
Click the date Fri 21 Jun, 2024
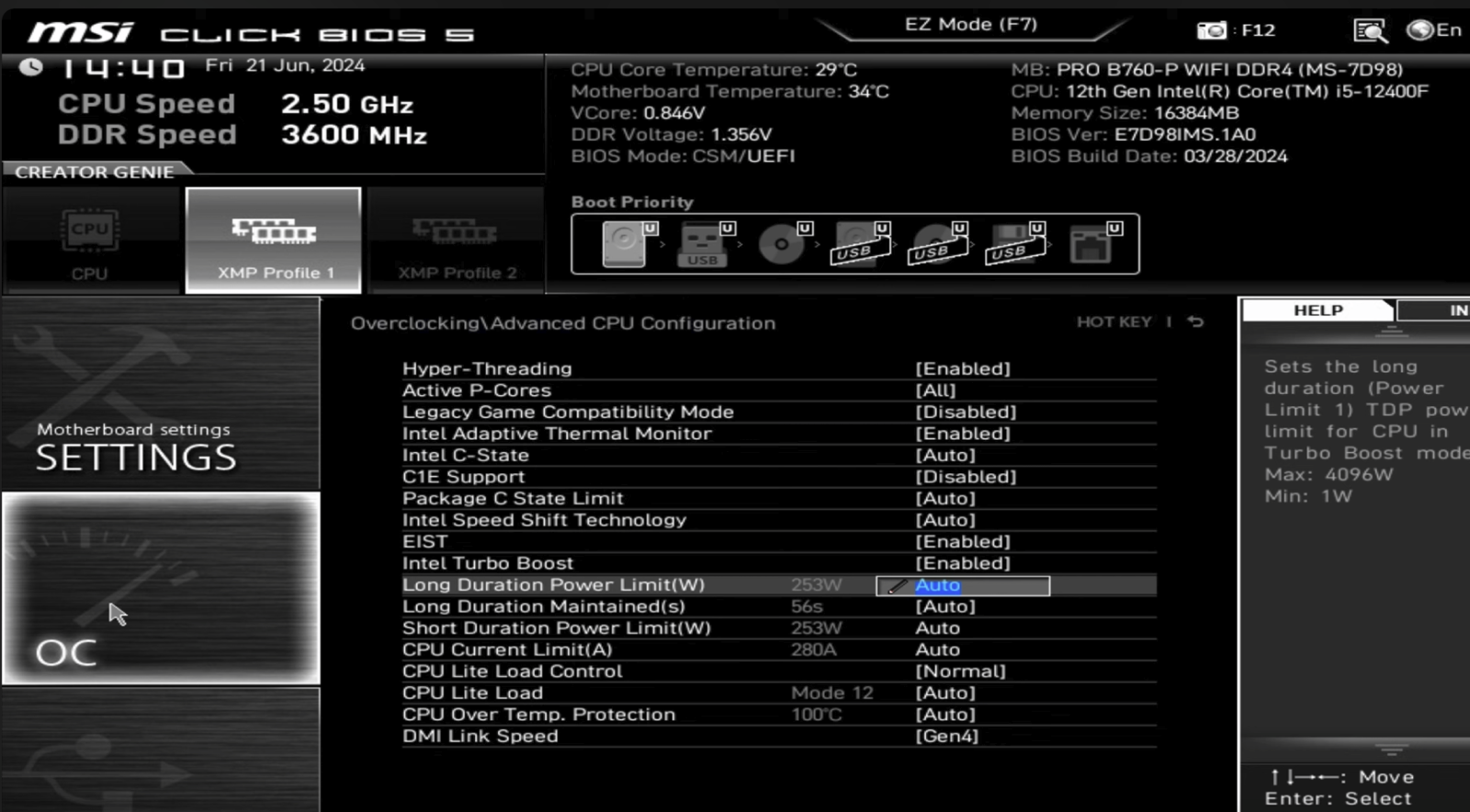(x=285, y=65)
